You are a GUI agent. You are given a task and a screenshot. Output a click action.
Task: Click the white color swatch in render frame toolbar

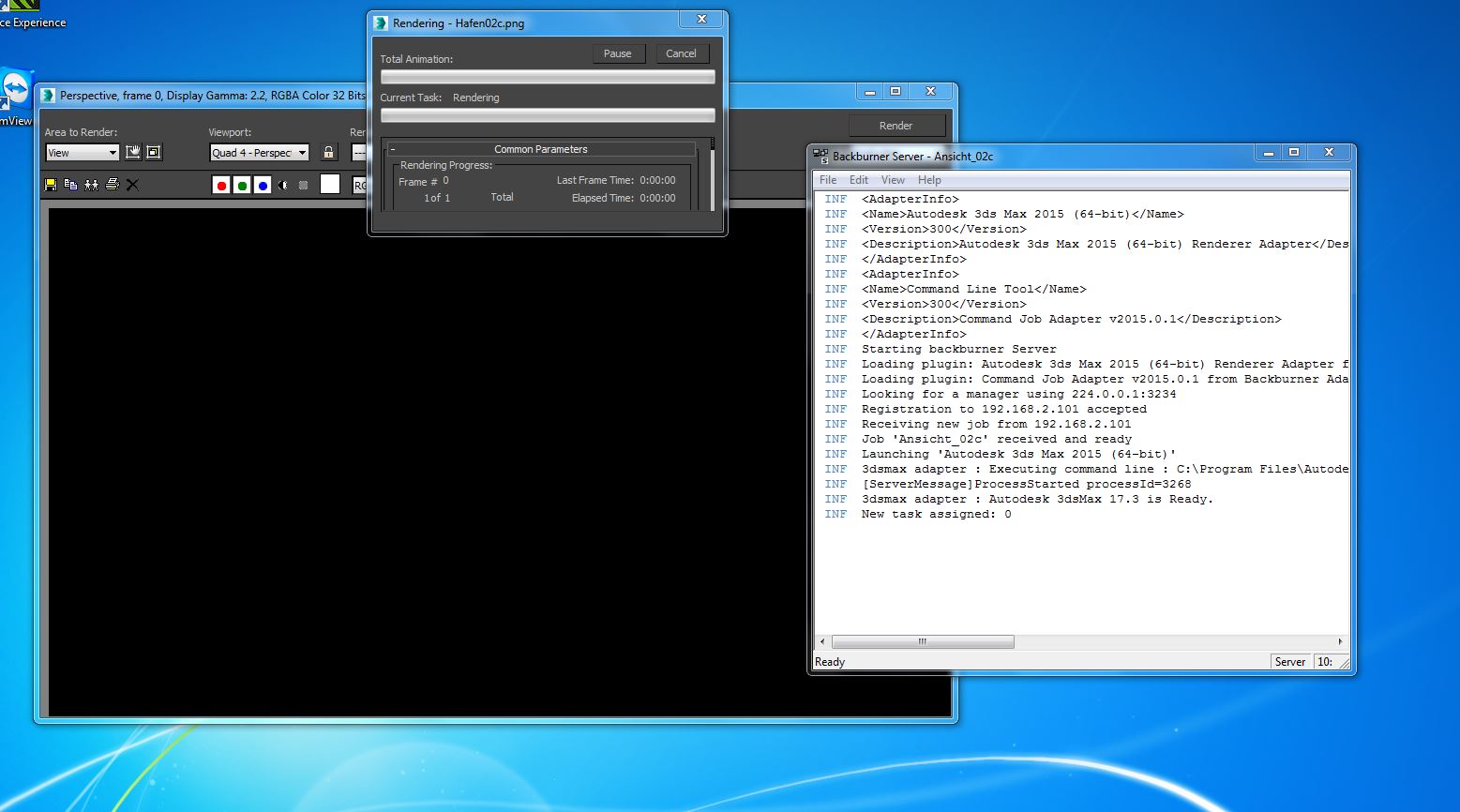point(330,185)
